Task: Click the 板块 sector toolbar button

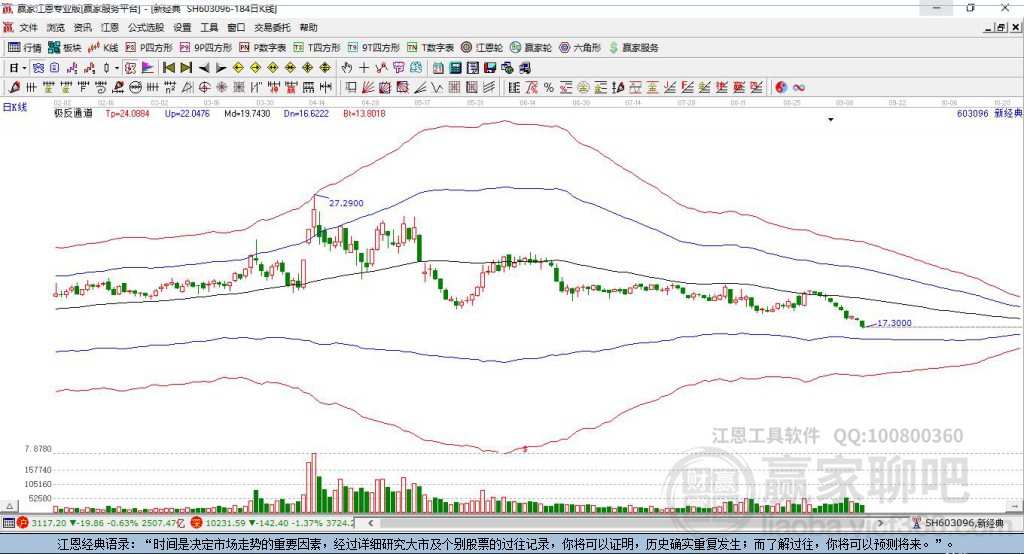Action: [x=65, y=48]
